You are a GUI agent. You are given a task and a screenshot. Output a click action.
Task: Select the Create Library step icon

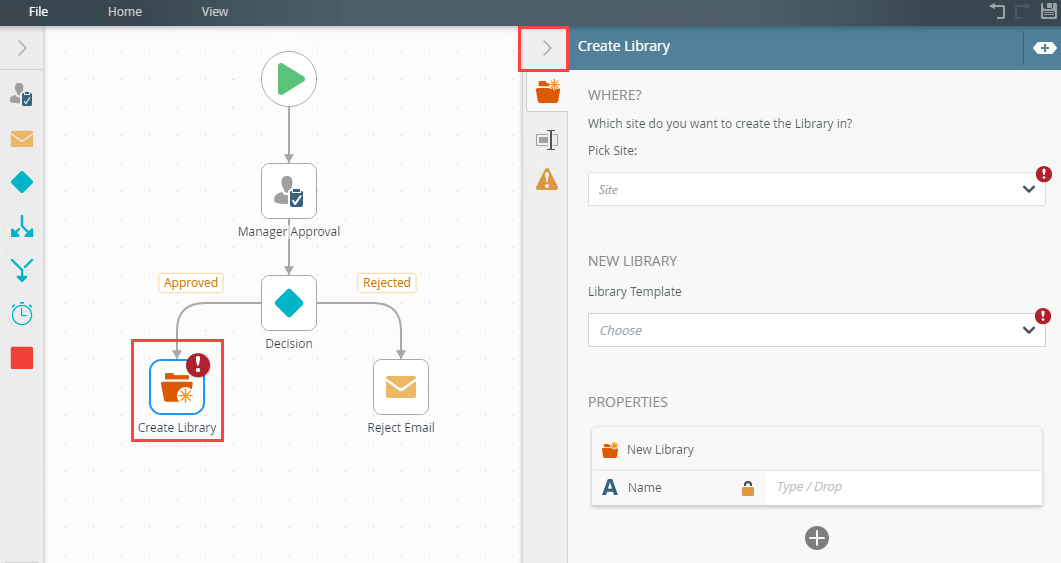[x=177, y=387]
